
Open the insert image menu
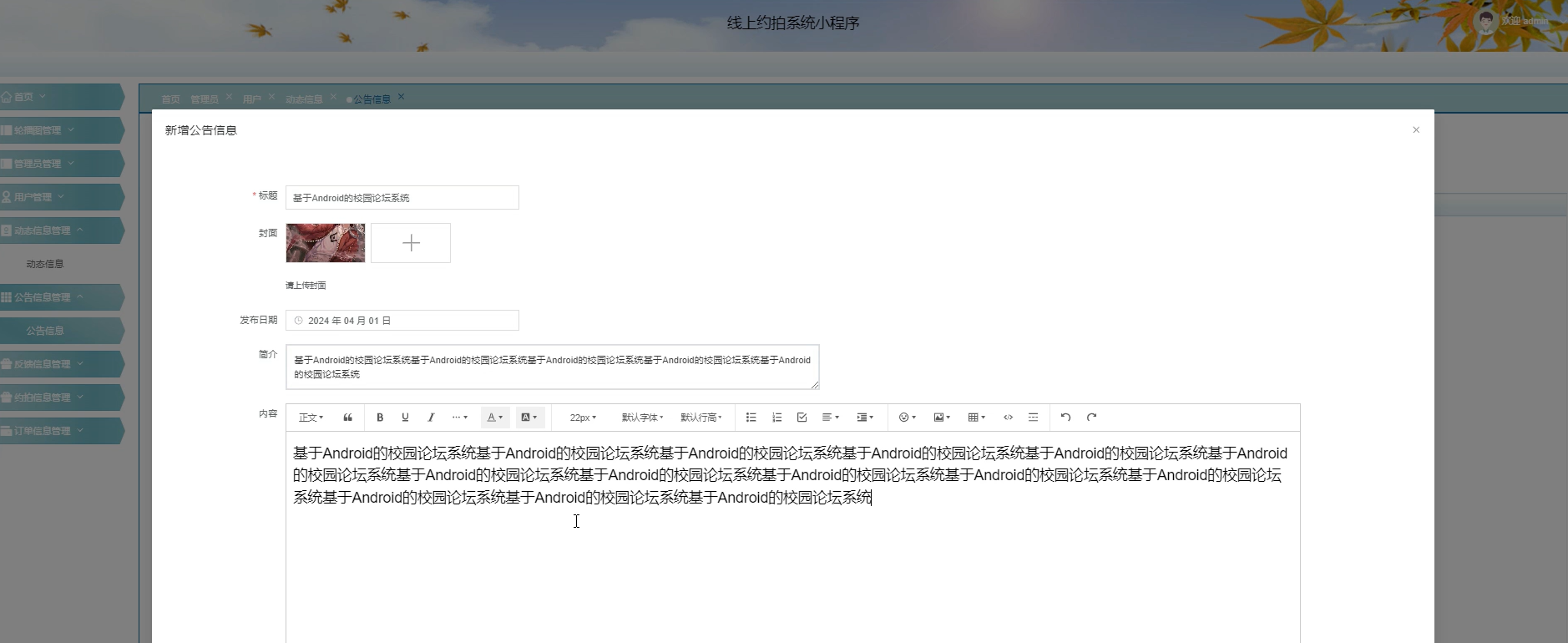[x=942, y=418]
